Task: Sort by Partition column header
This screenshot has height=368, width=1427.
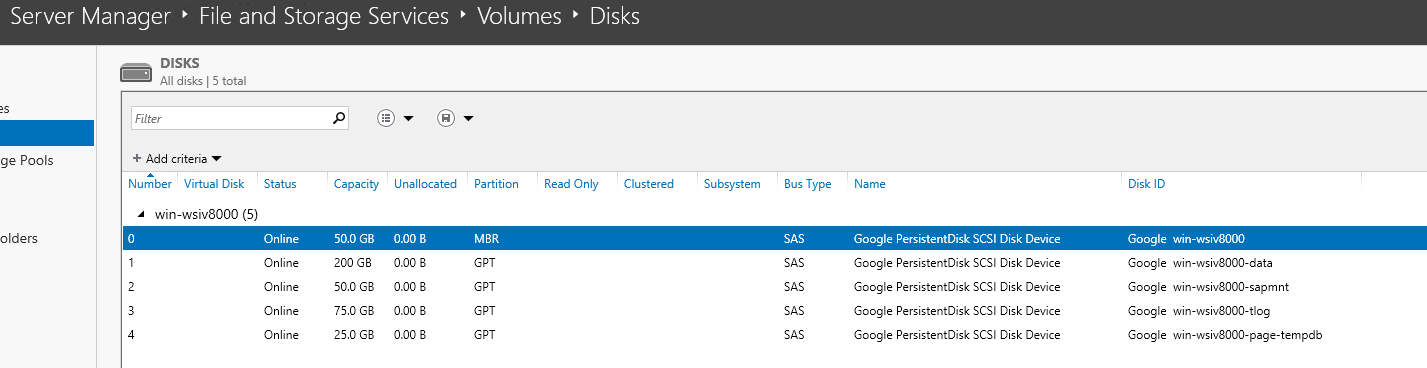Action: [496, 184]
